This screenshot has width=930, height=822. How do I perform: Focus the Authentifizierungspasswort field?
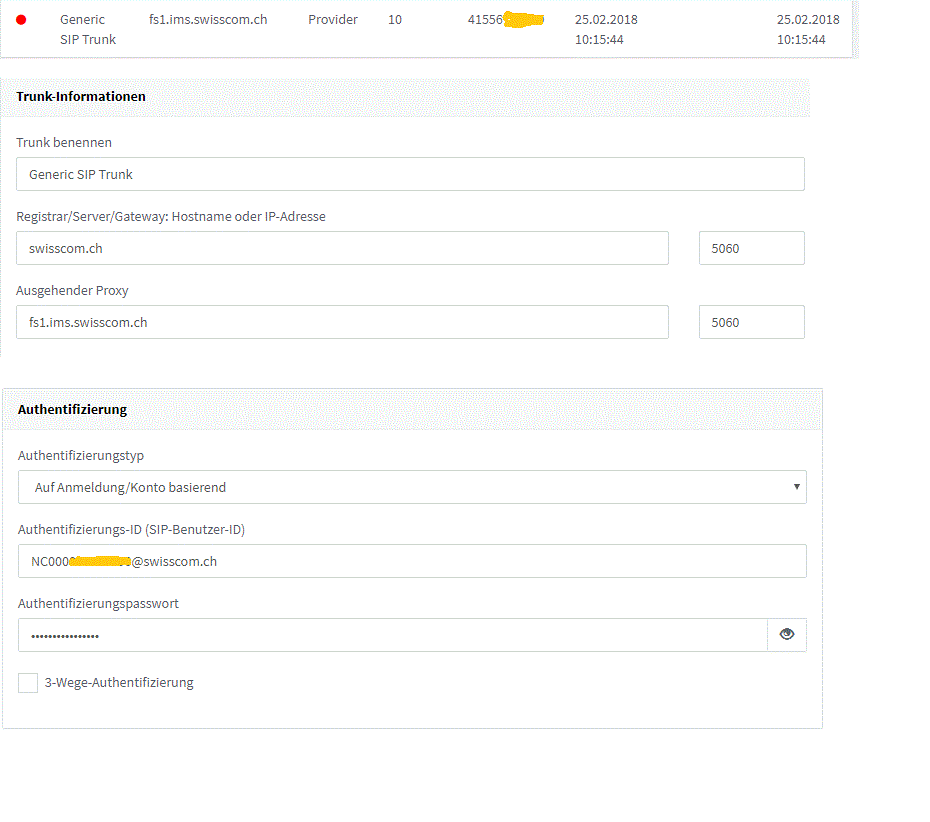coord(392,635)
